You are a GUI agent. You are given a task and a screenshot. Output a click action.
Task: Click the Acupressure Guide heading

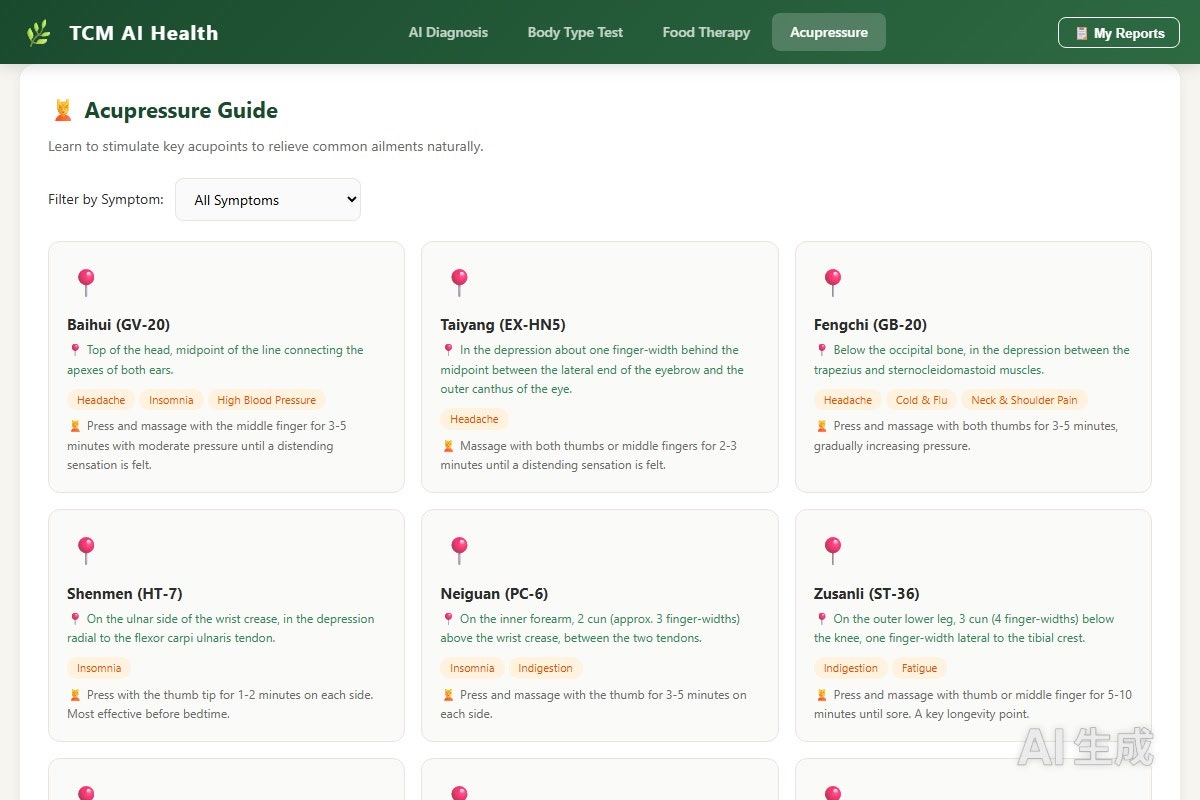pyautogui.click(x=181, y=110)
